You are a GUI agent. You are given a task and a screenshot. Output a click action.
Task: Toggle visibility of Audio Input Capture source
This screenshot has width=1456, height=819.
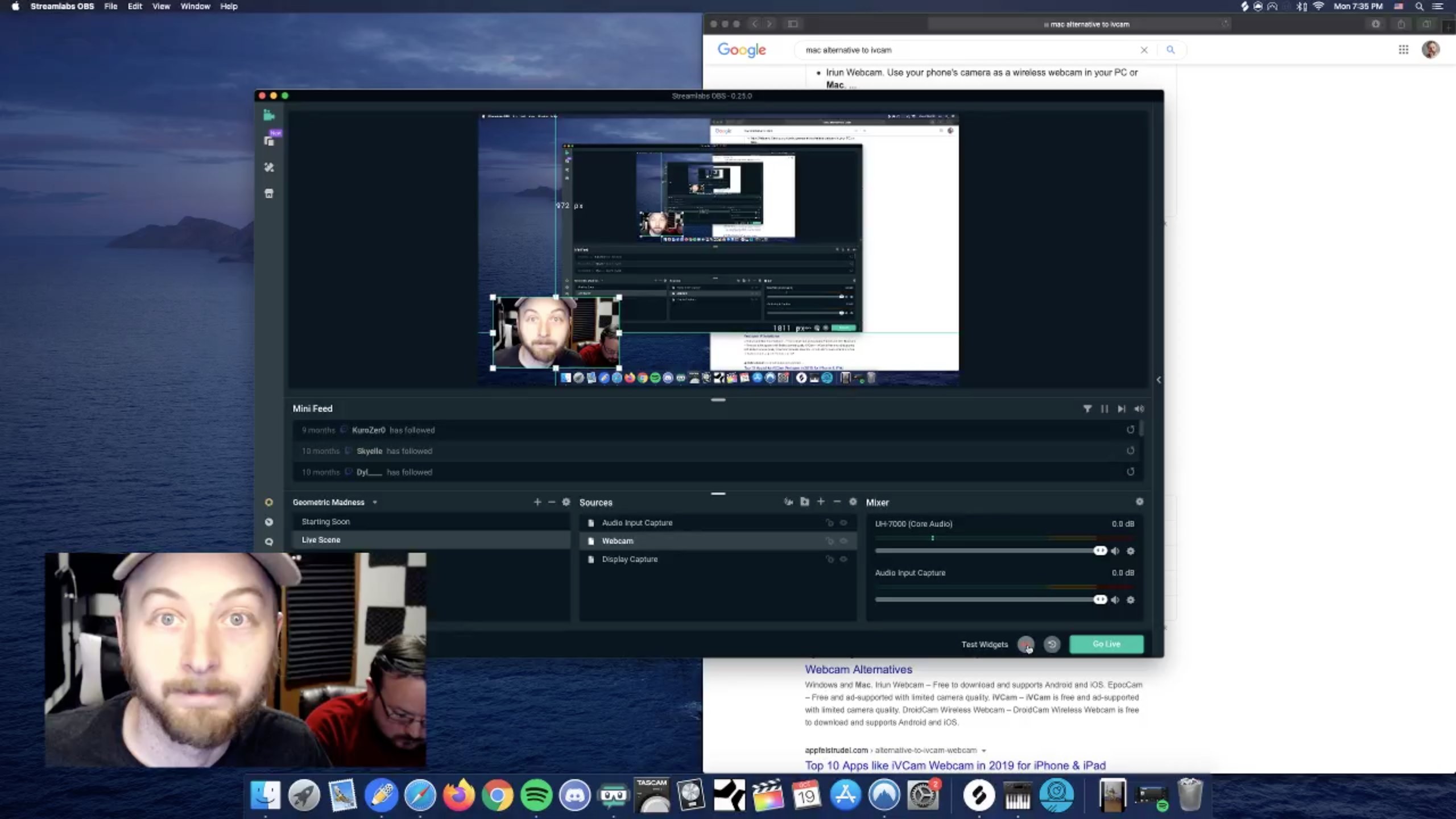pyautogui.click(x=843, y=523)
